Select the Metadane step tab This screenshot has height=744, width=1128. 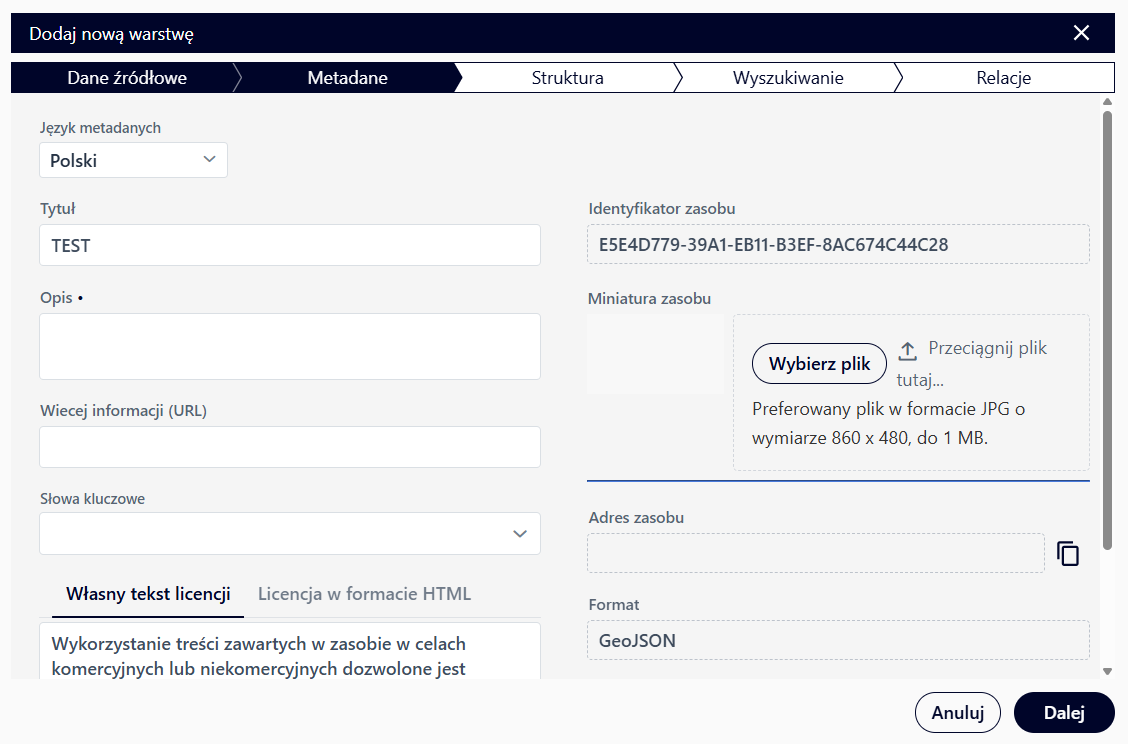point(347,78)
